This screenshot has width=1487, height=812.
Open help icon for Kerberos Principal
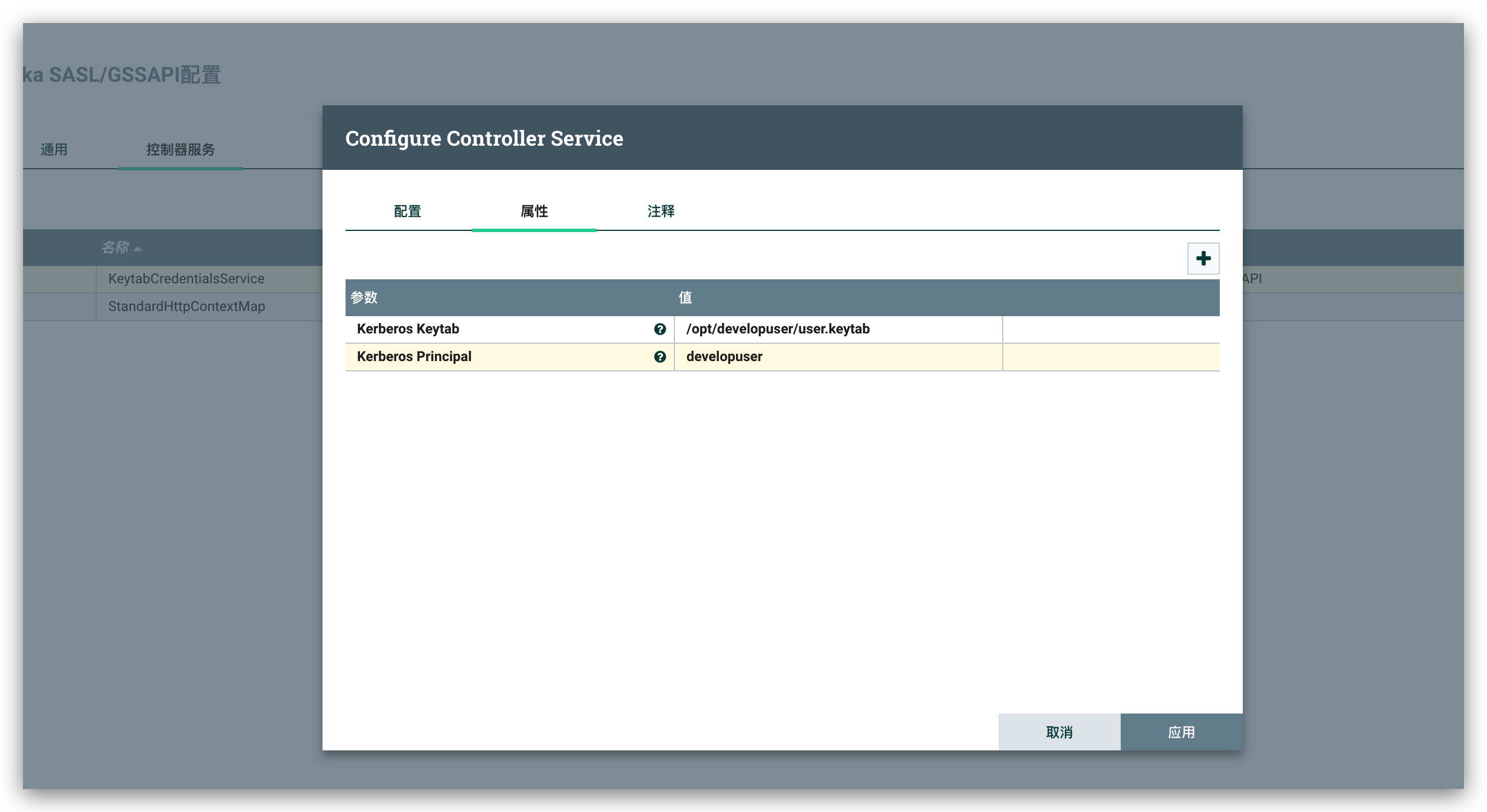pos(659,356)
